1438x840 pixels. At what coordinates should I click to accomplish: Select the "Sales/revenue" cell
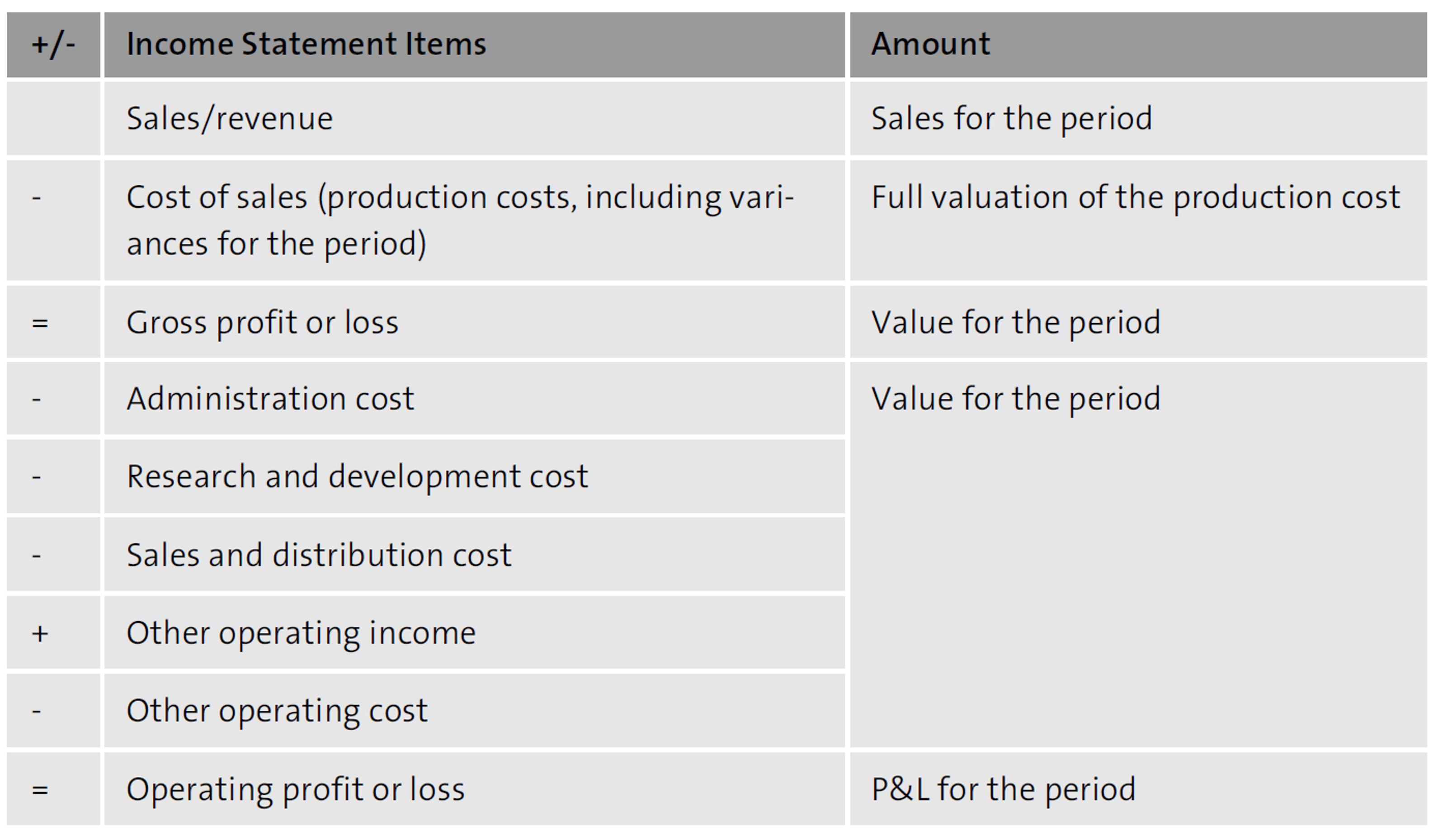(229, 119)
